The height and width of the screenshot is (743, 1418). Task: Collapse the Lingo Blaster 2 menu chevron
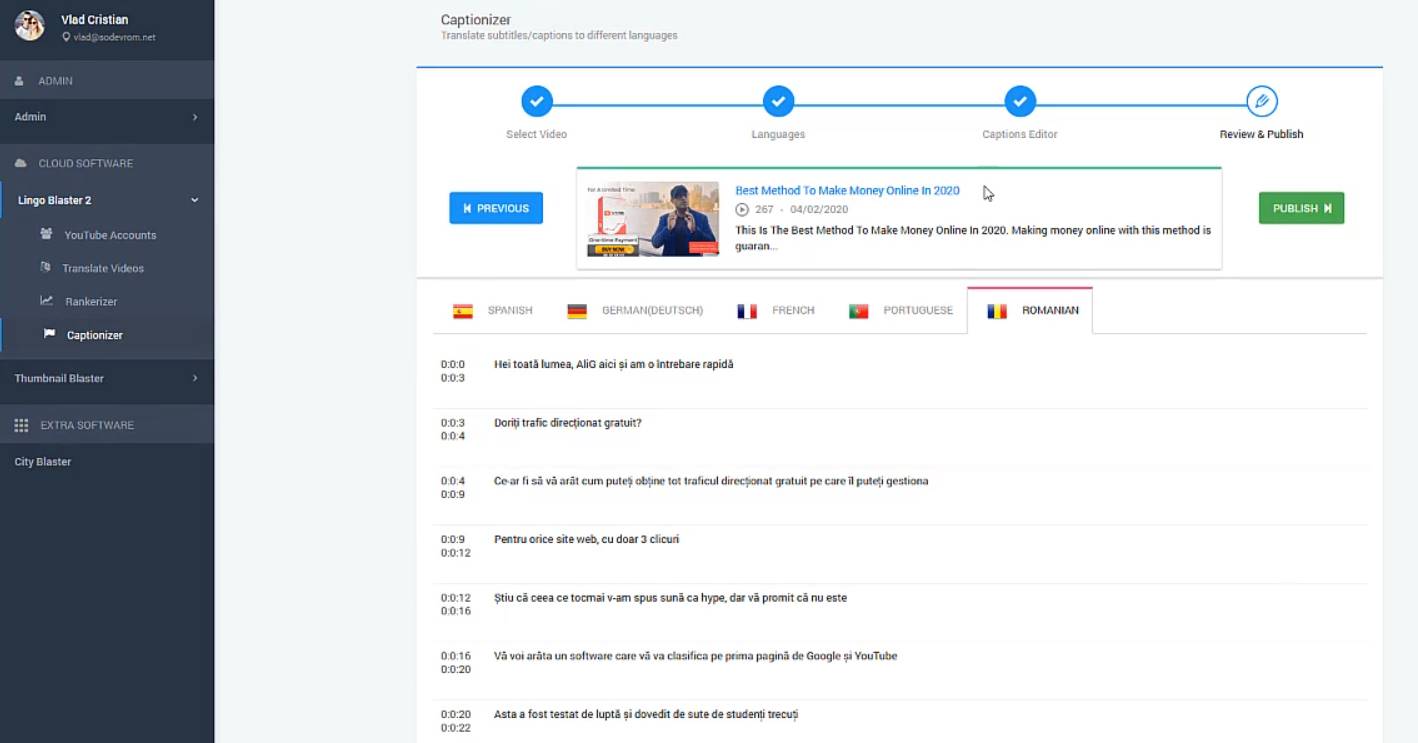[x=195, y=200]
